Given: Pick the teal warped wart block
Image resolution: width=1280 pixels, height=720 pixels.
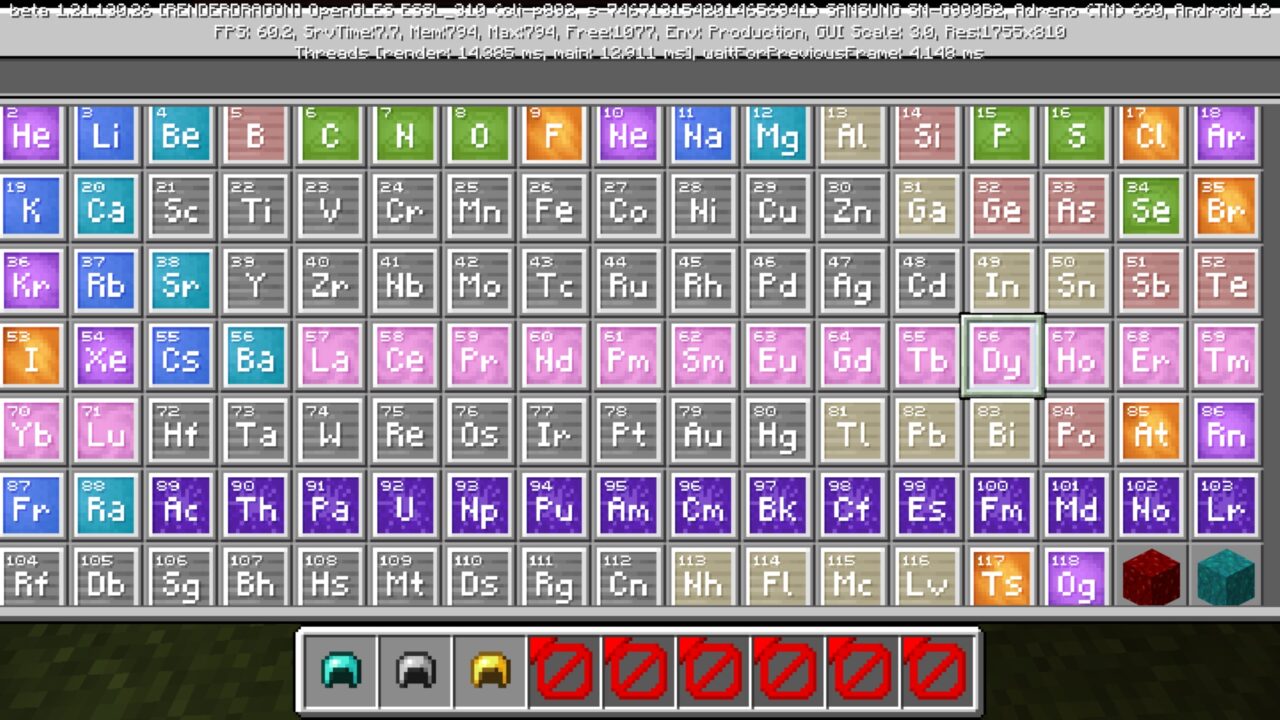Looking at the screenshot, I should (x=1225, y=580).
